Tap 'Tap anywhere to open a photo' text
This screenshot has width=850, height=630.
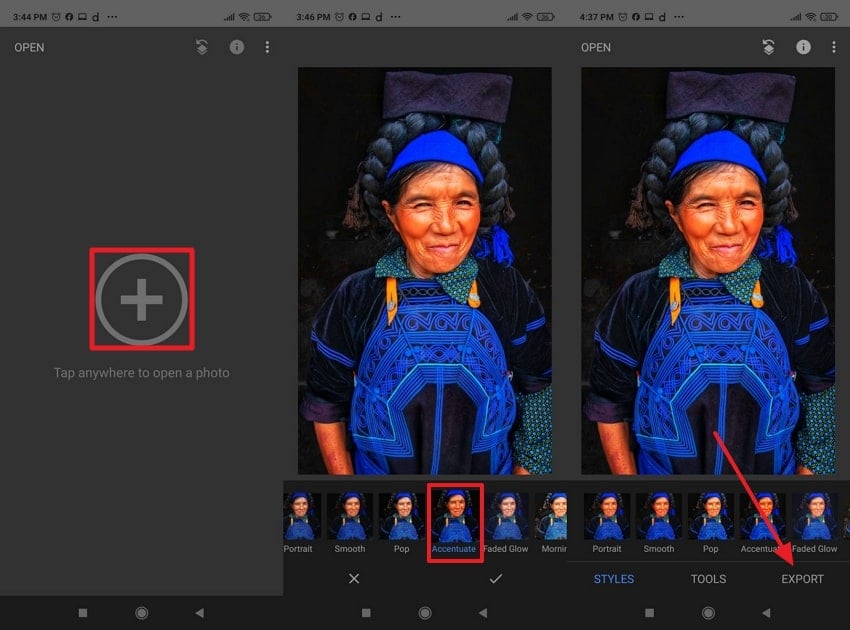(x=141, y=373)
